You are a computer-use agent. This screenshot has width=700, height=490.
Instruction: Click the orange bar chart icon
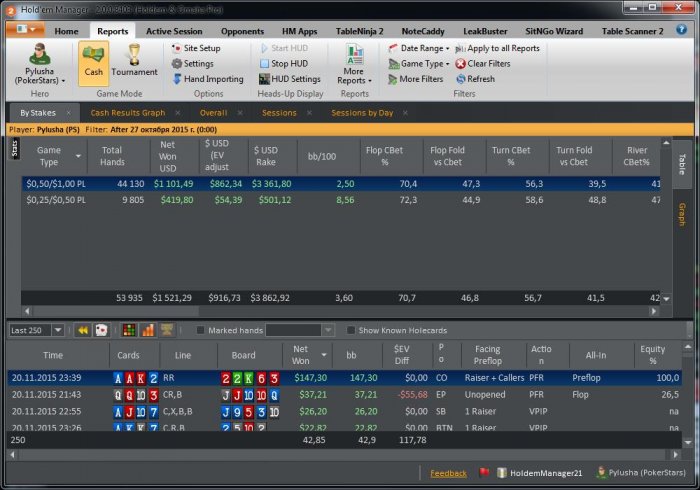148,330
